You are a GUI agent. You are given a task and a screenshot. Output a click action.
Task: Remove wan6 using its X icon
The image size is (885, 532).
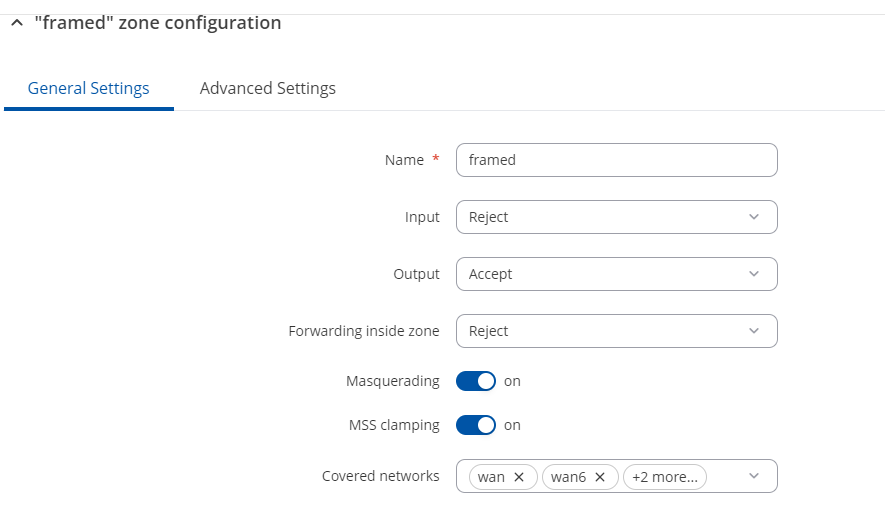600,477
